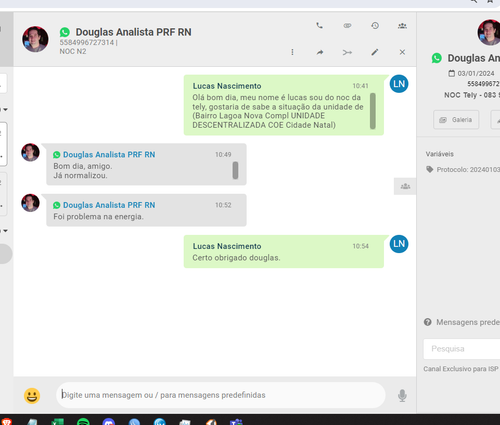Click the pencil edit icon in chat header
Viewport: 500px width, 425px height.
pyautogui.click(x=375, y=52)
